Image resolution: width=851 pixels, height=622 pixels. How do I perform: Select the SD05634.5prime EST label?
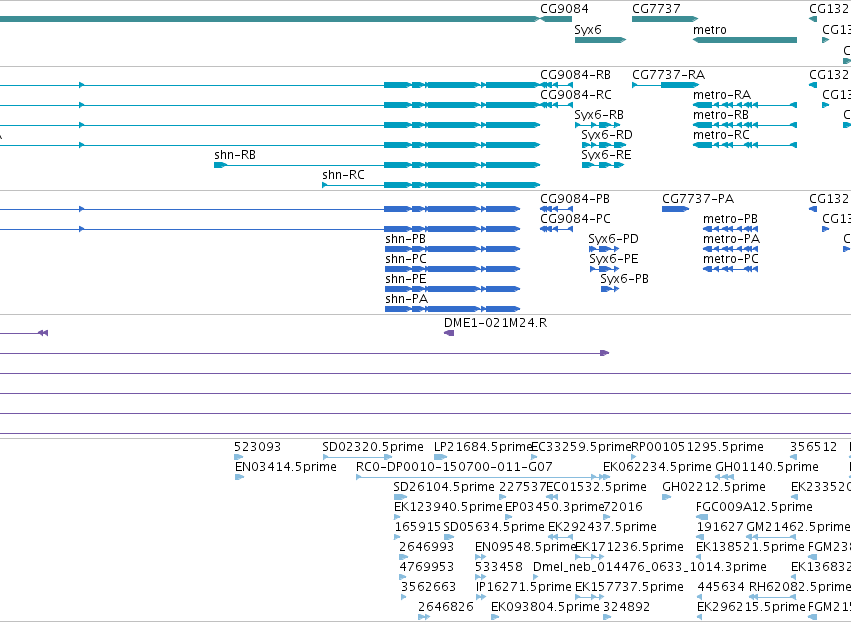click(x=494, y=528)
